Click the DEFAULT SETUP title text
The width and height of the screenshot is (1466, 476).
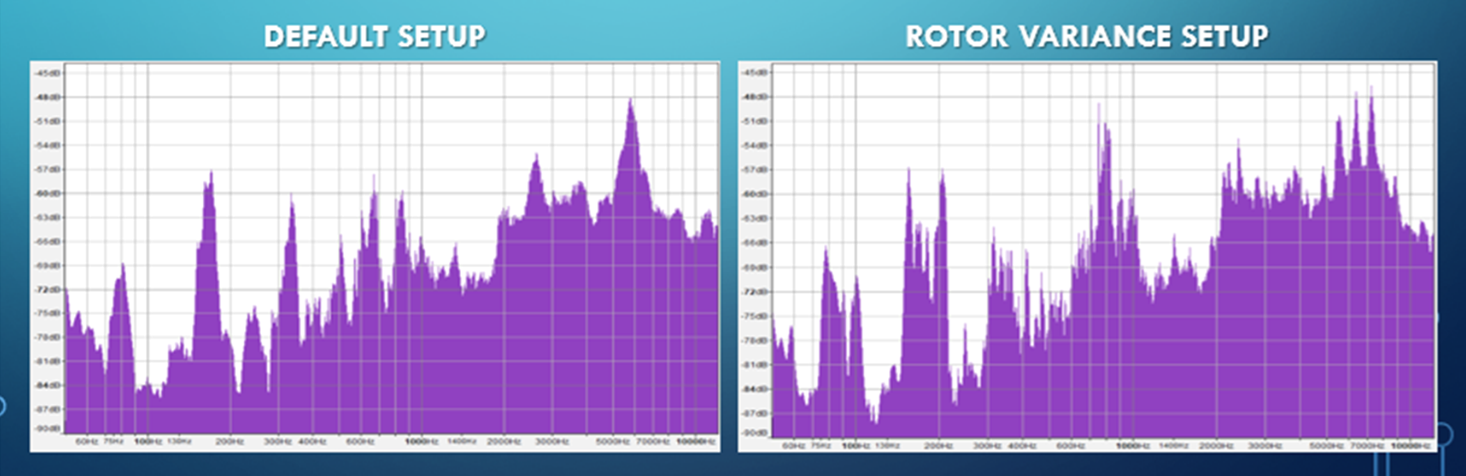coord(375,37)
